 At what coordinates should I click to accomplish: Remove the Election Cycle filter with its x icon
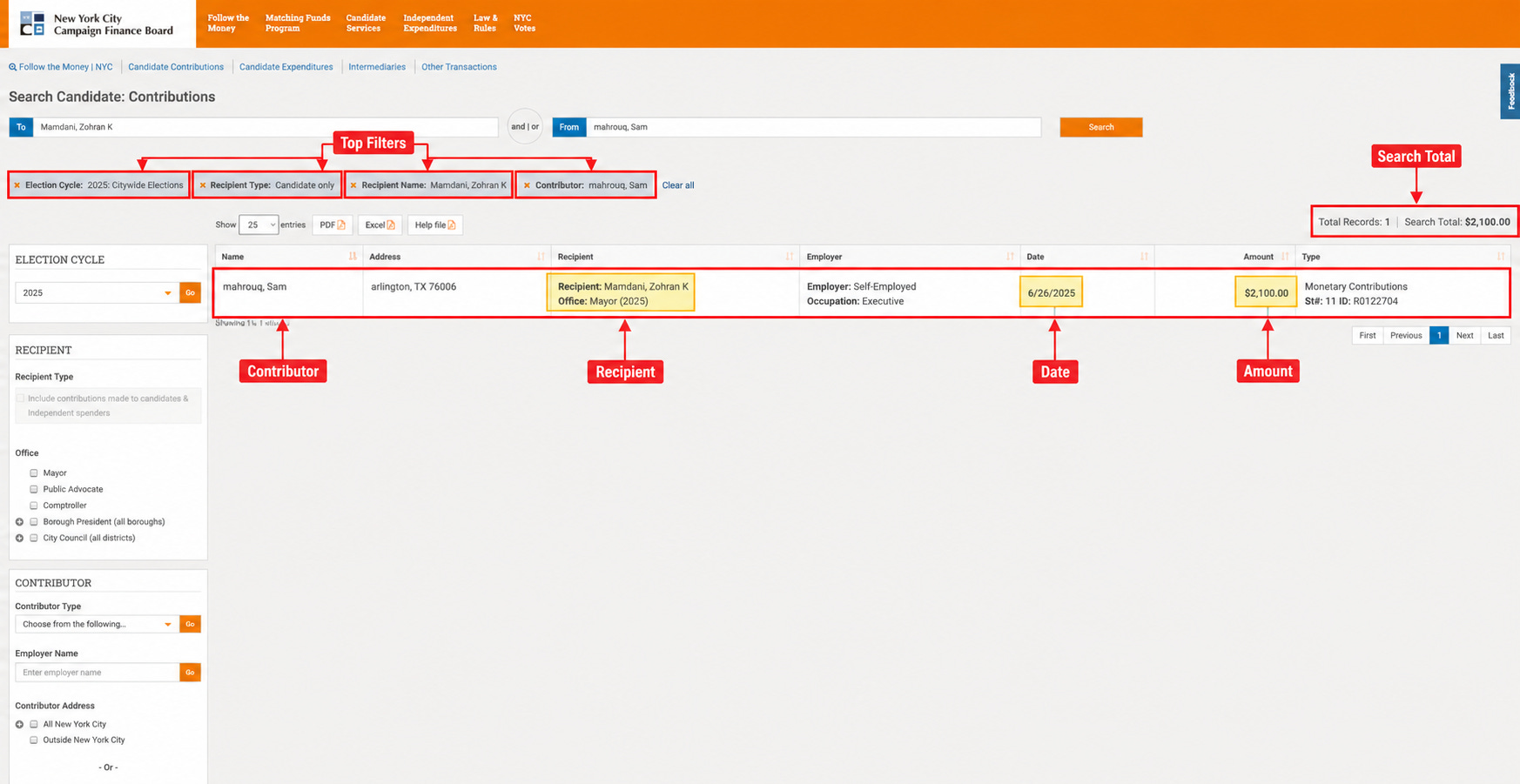point(17,185)
